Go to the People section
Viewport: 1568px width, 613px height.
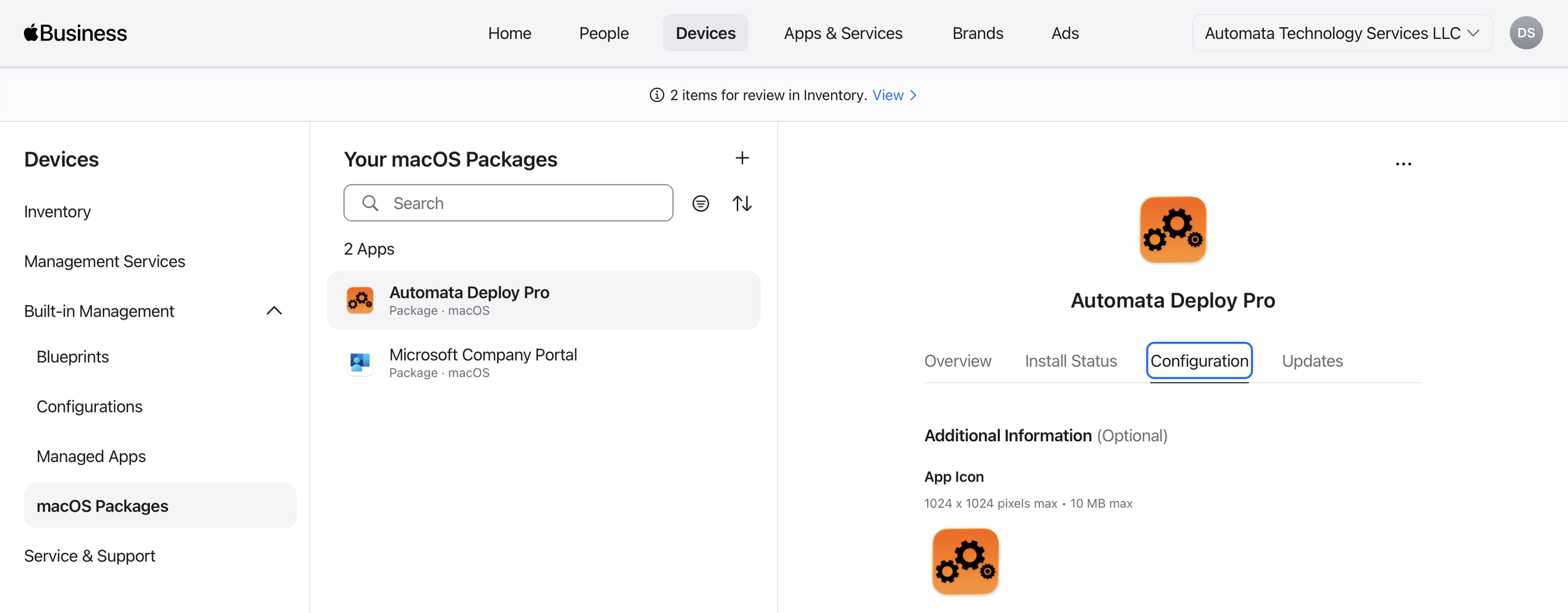tap(603, 33)
